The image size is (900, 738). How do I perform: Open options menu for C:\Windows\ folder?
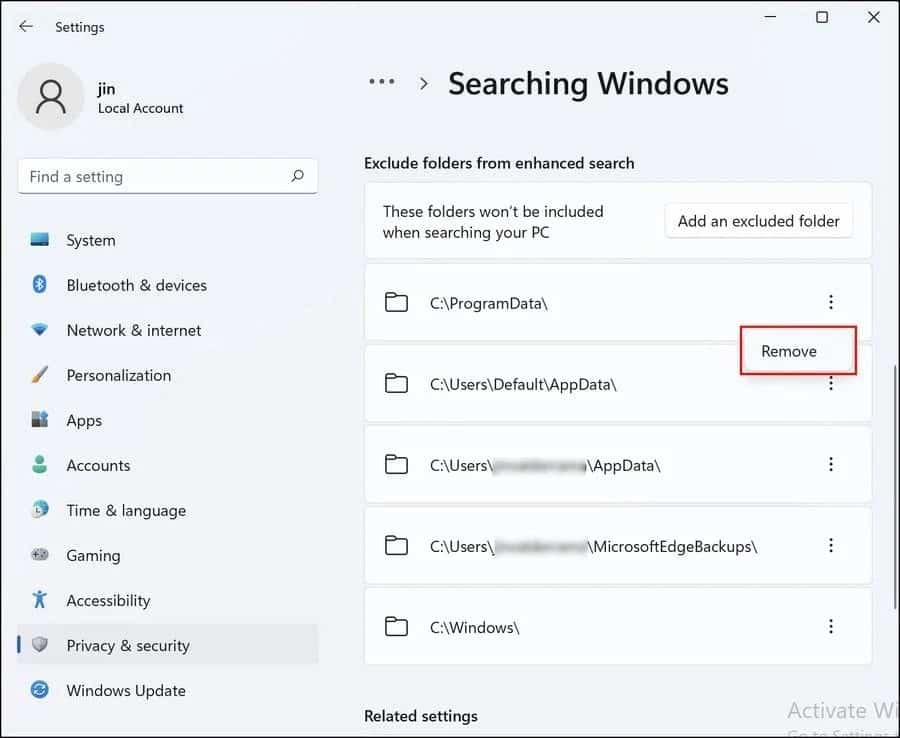831,627
